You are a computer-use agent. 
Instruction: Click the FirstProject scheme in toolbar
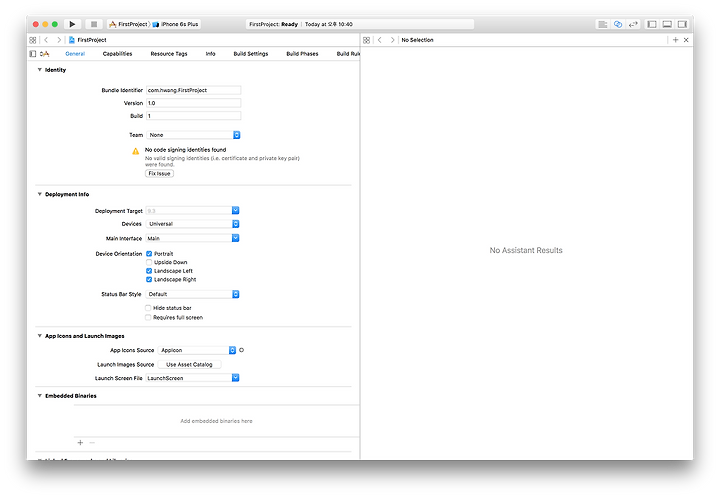click(x=128, y=24)
